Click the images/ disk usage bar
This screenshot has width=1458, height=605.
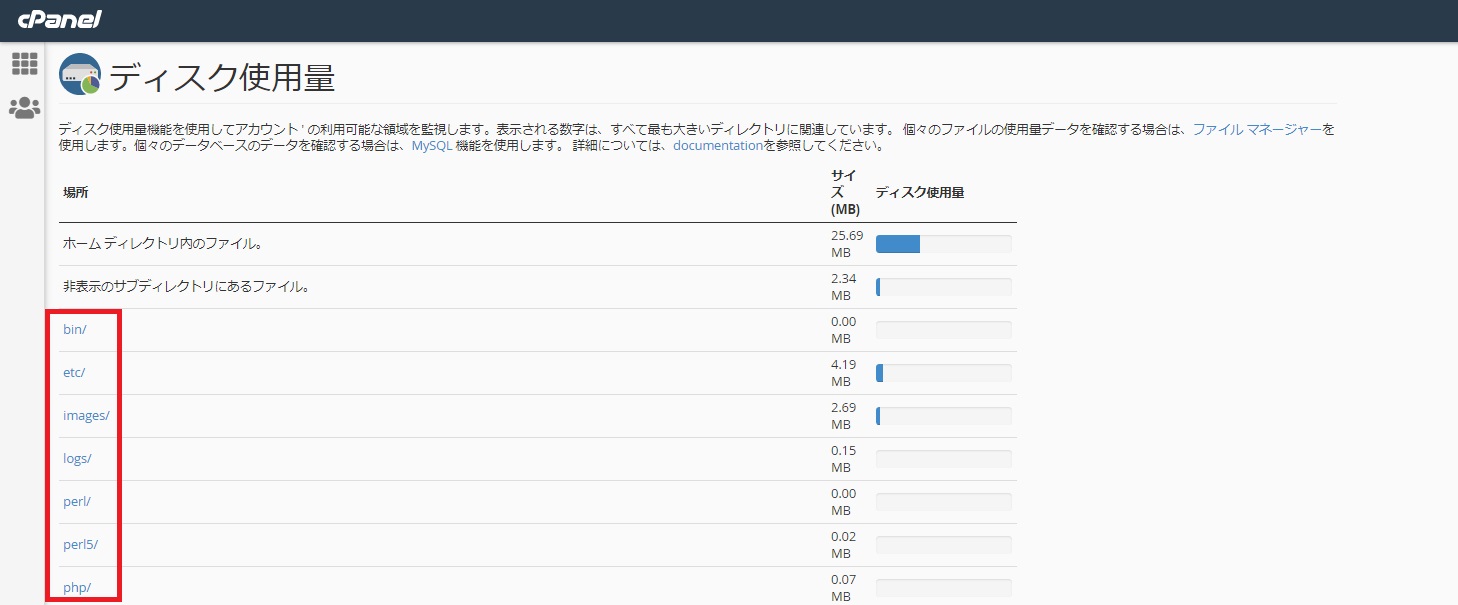coord(943,416)
